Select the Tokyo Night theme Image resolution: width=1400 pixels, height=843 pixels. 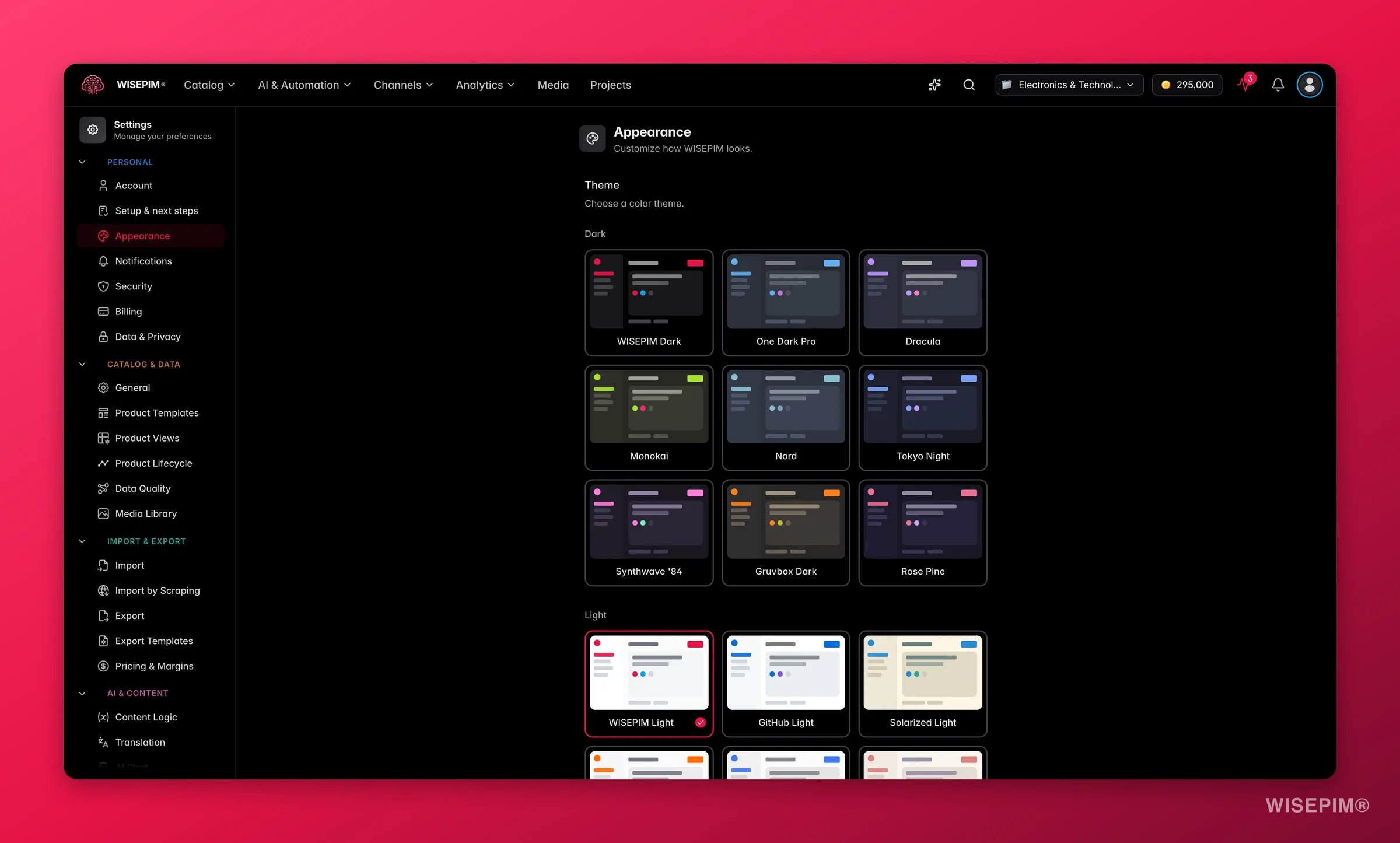[923, 418]
